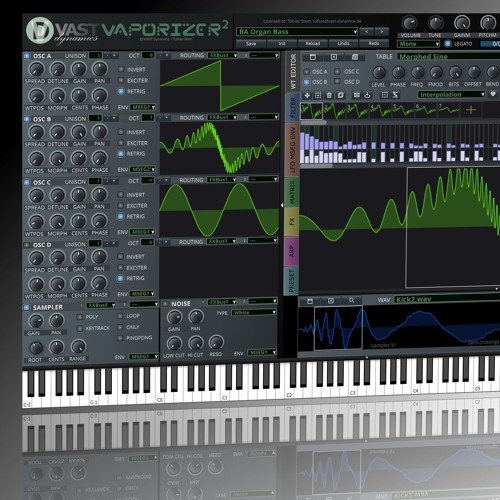500x500 pixels.
Task: Open OSC B ENV MSEG2 dropdown
Action: [143, 169]
